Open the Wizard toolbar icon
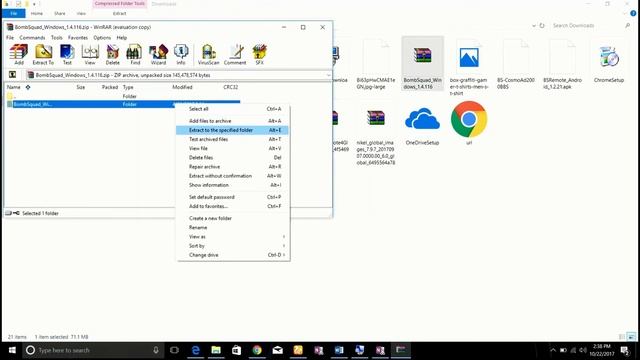640x360 pixels. coord(158,54)
